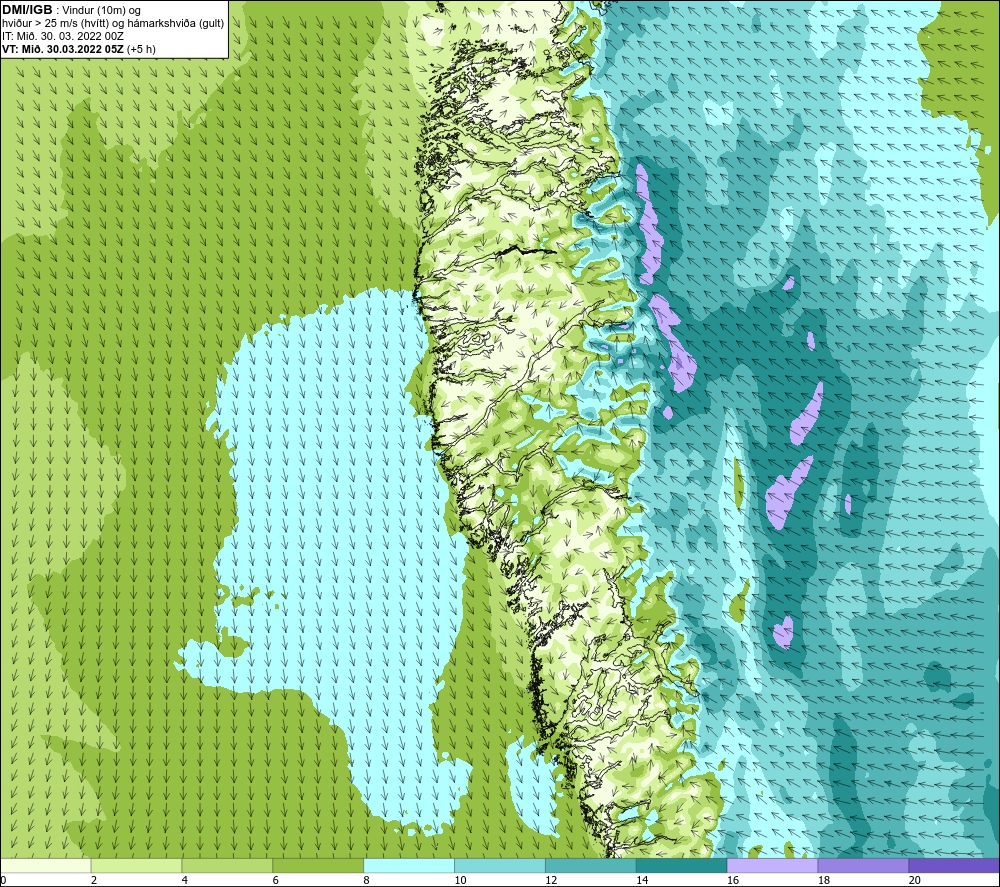Click the 0–2 m/s palest legend swatch
Image resolution: width=1000 pixels, height=887 pixels.
[x=46, y=865]
